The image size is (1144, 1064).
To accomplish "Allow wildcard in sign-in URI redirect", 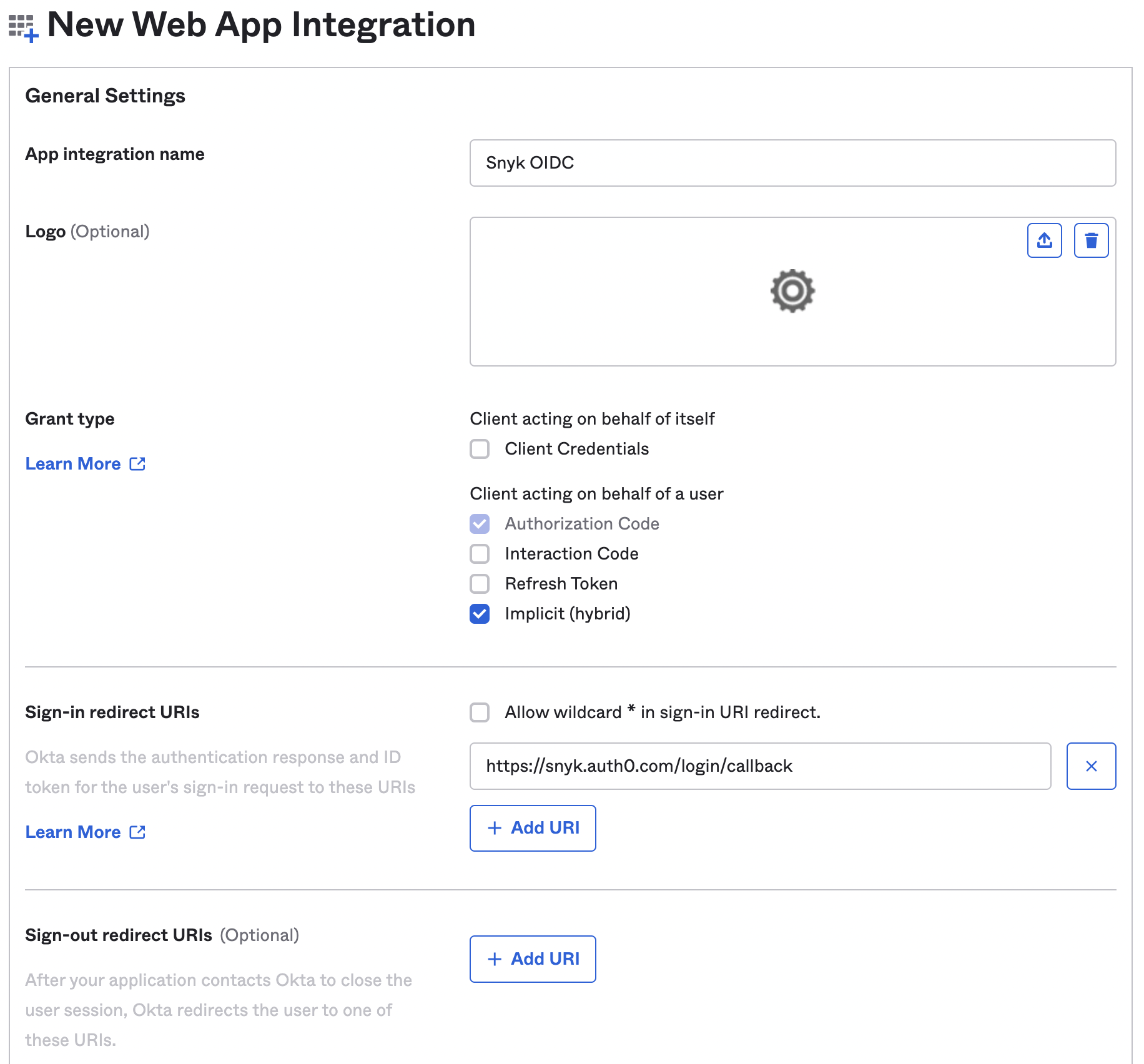I will (x=480, y=712).
